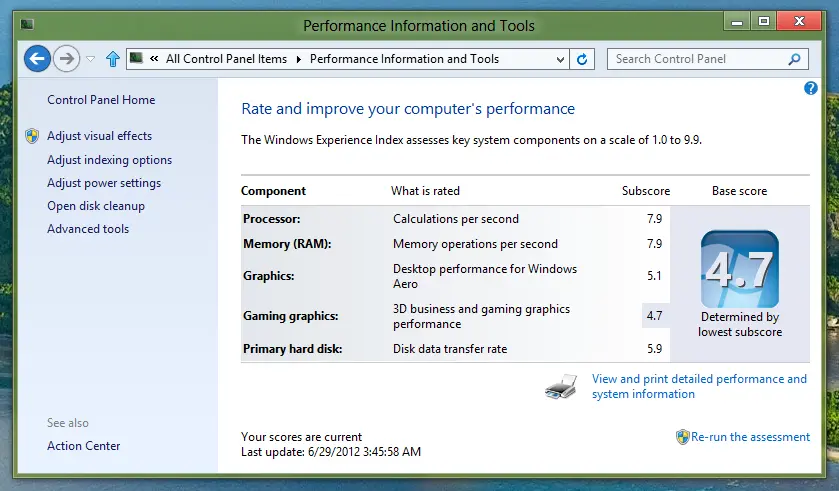Open Action Center under See also
This screenshot has width=839, height=491.
point(83,446)
